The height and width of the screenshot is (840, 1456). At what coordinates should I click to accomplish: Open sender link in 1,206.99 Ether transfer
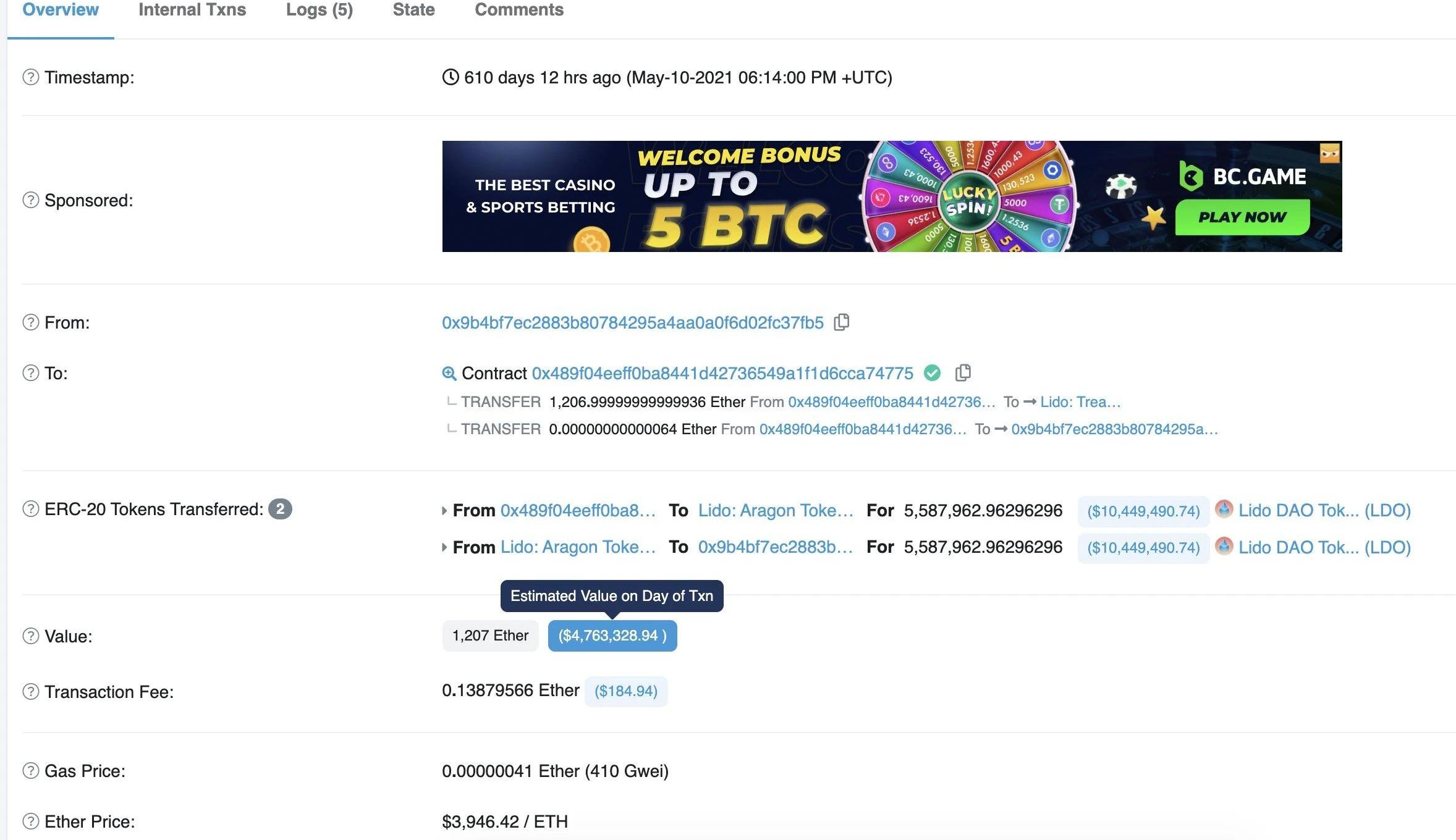click(892, 402)
